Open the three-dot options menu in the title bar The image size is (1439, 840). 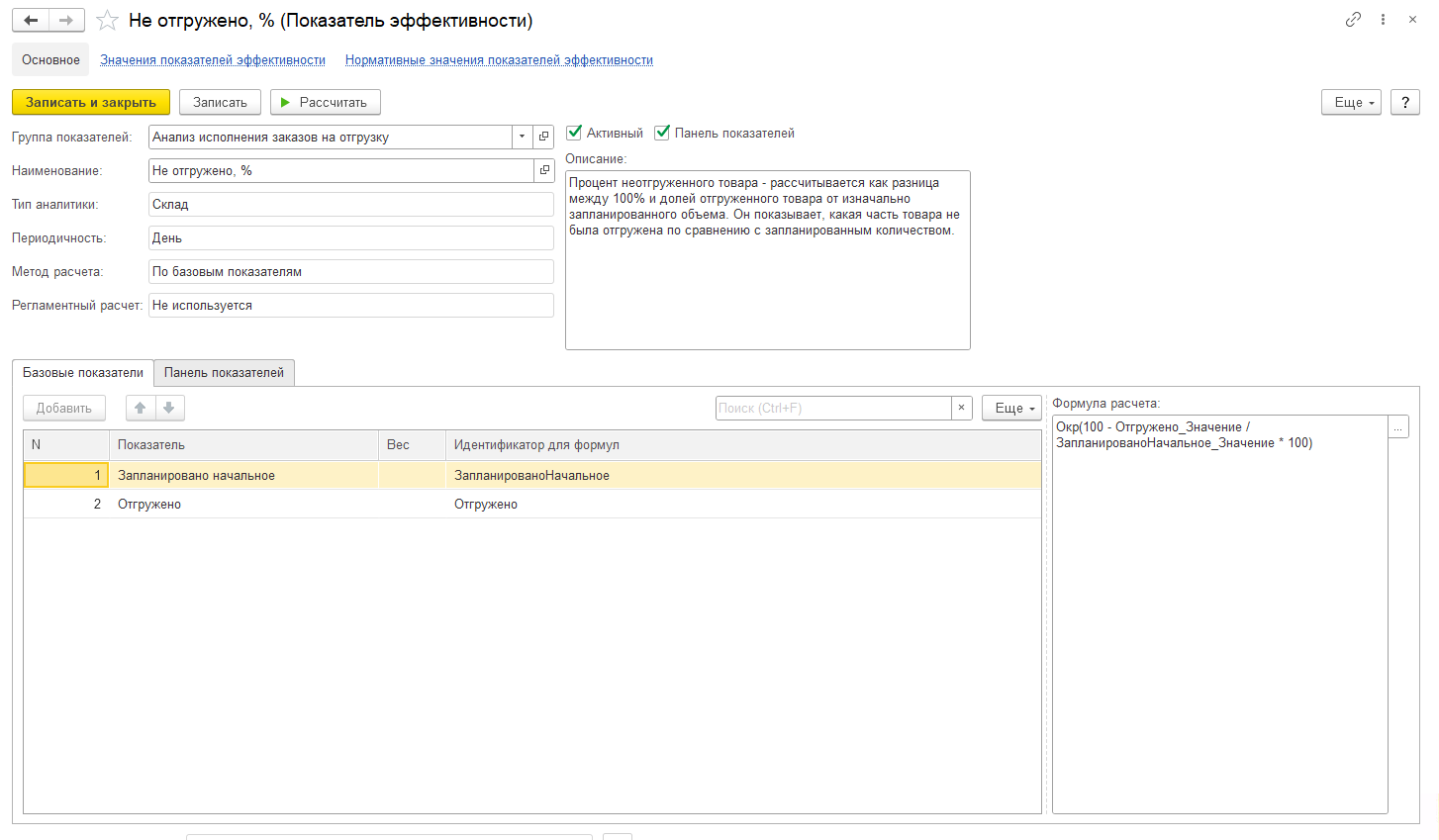coord(1383,20)
